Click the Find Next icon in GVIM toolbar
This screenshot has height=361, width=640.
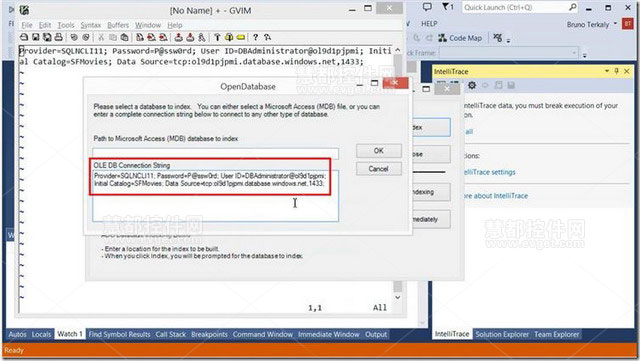[x=151, y=37]
